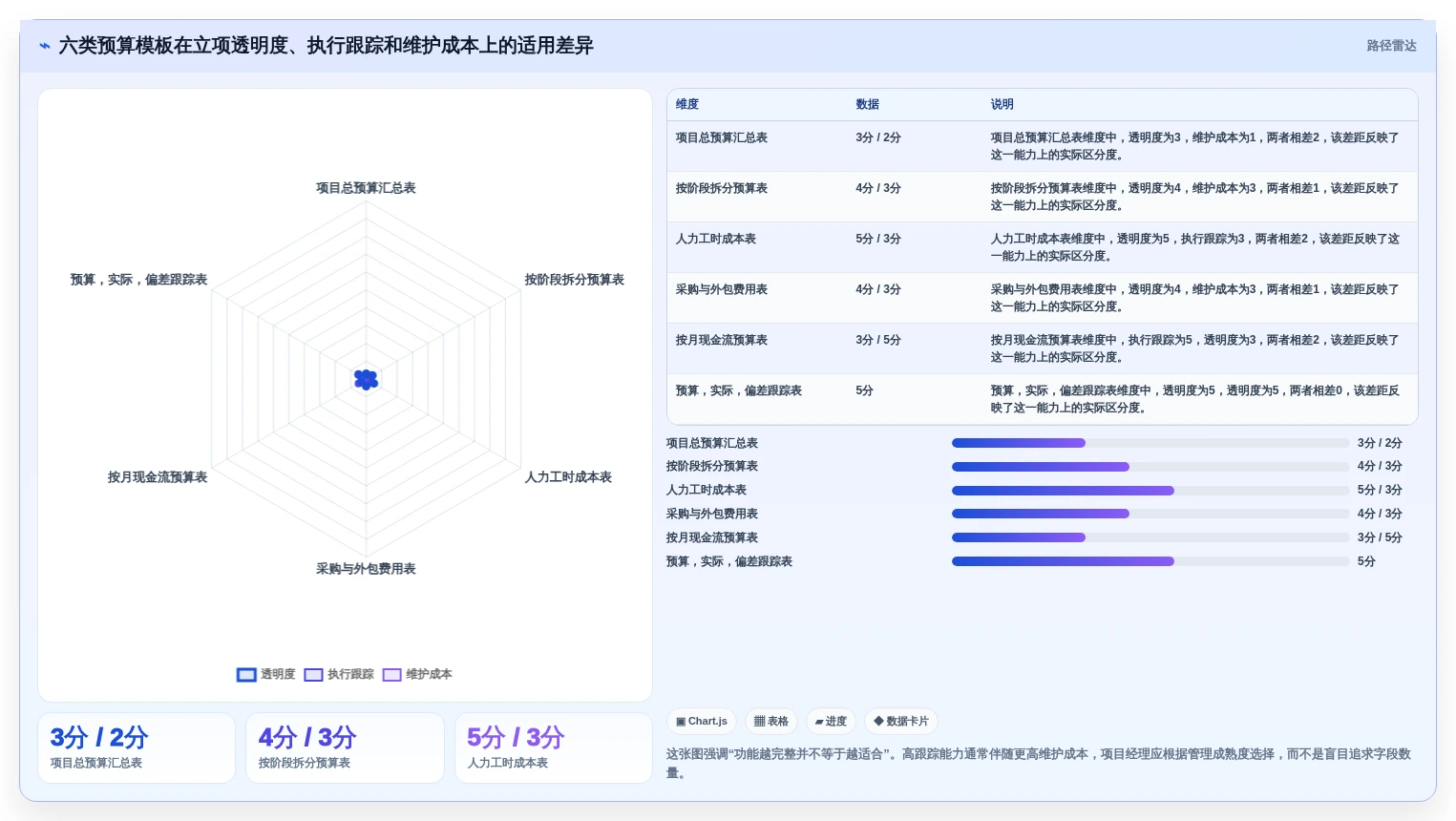Click progress list label 项目总预算汇总表
Screen dimensions: 1456x821
pyautogui.click(x=712, y=443)
